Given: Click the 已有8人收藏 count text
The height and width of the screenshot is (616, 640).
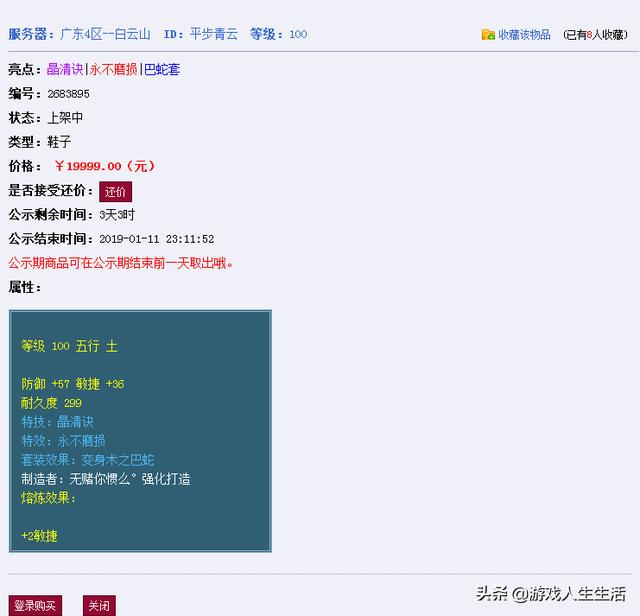Looking at the screenshot, I should click(596, 35).
